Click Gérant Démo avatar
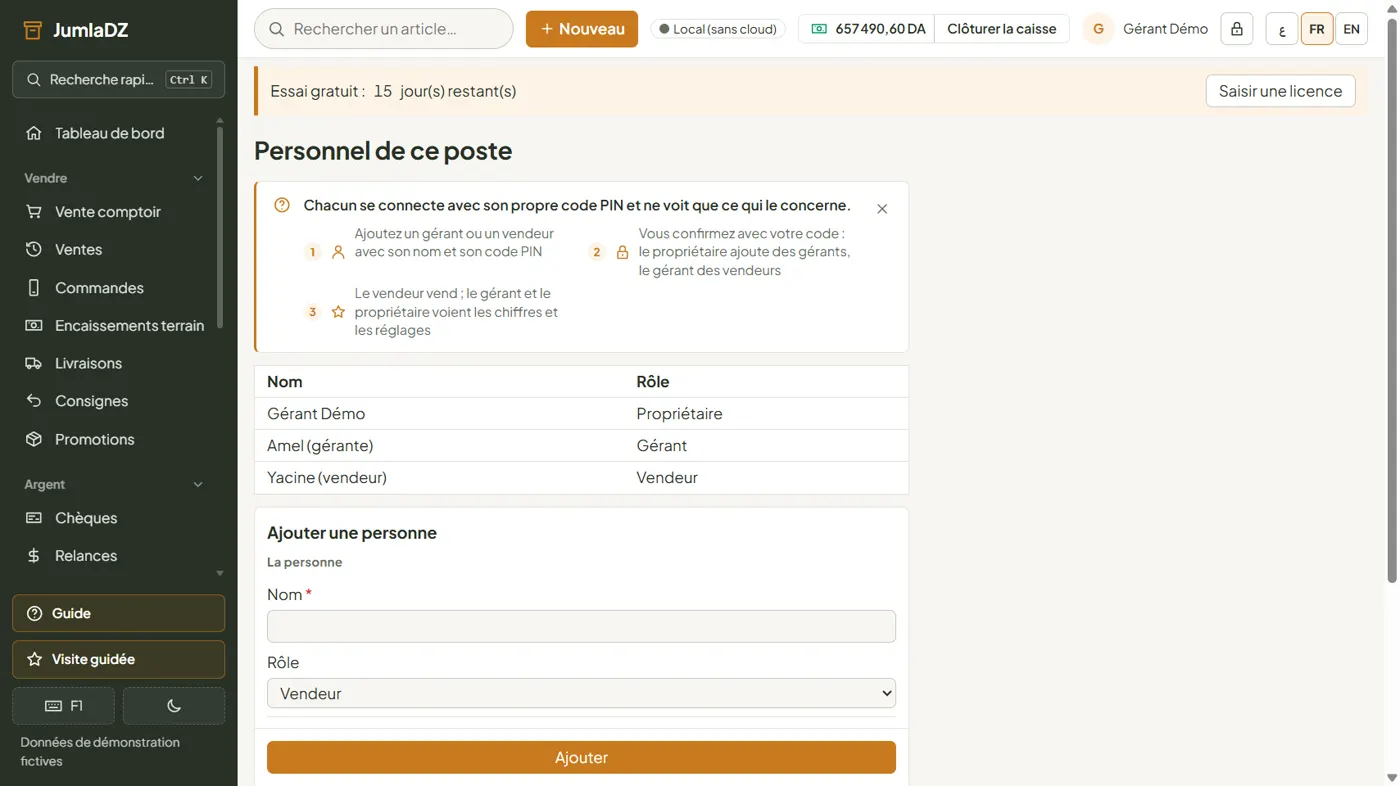 point(1098,29)
